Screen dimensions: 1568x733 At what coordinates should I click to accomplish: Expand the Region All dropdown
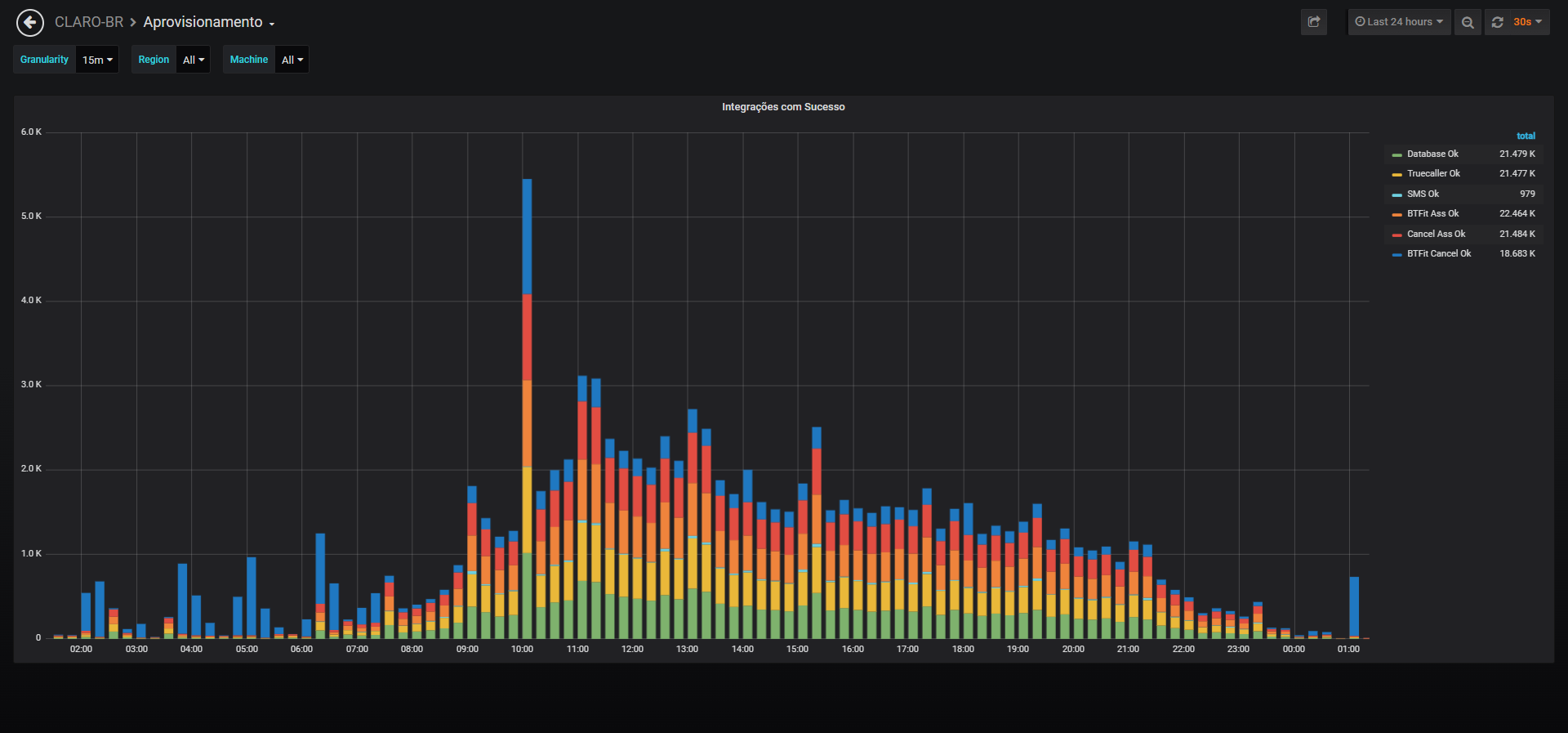coord(194,60)
